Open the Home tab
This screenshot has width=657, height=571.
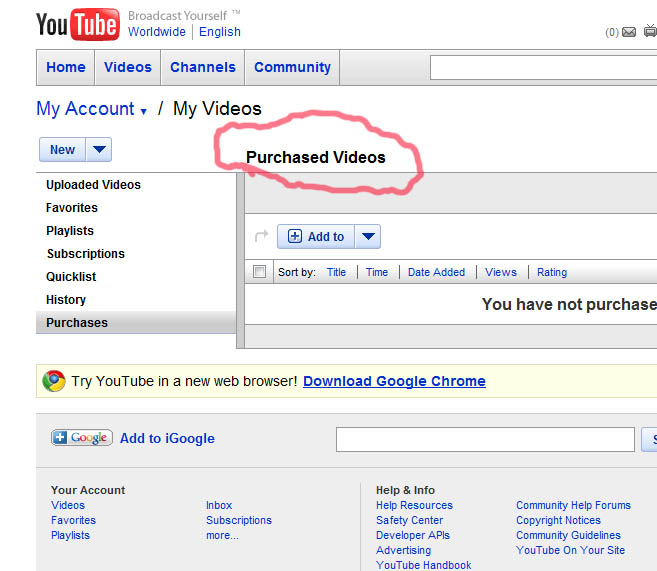point(66,67)
